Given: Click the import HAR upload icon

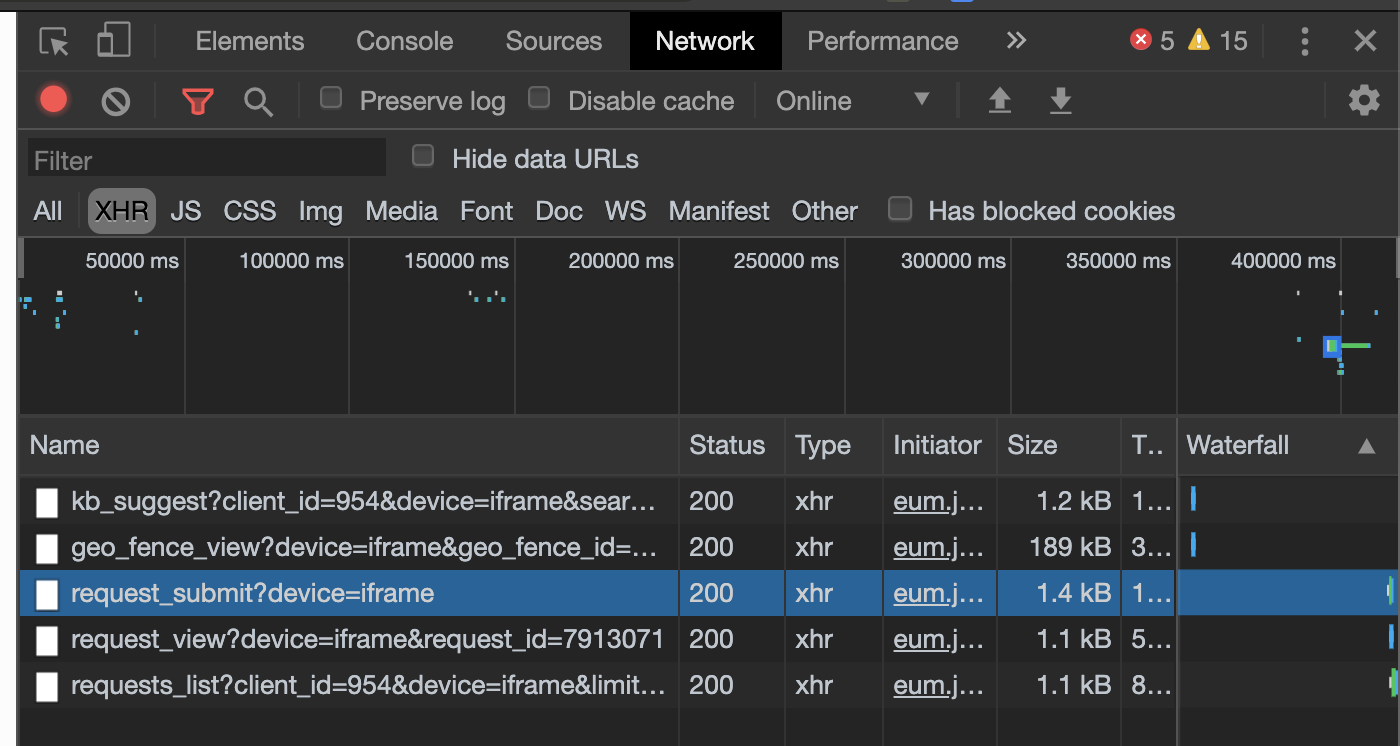Looking at the screenshot, I should [999, 101].
